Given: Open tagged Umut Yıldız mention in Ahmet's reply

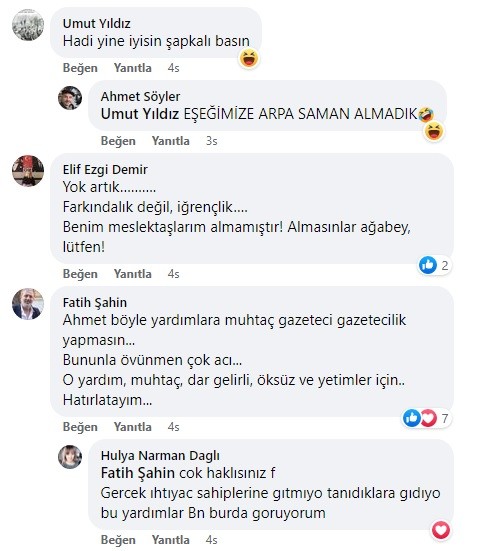Looking at the screenshot, I should coord(140,114).
